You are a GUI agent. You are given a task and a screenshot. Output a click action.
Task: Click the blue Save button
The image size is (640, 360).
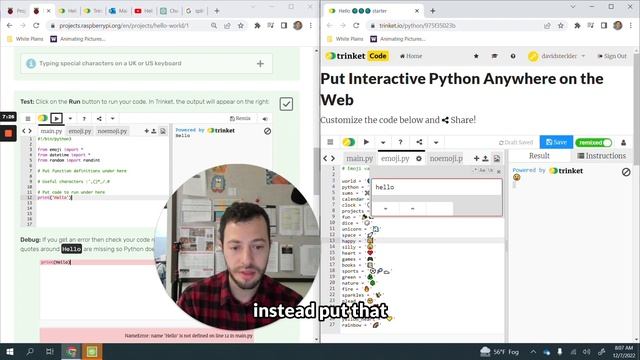556,142
